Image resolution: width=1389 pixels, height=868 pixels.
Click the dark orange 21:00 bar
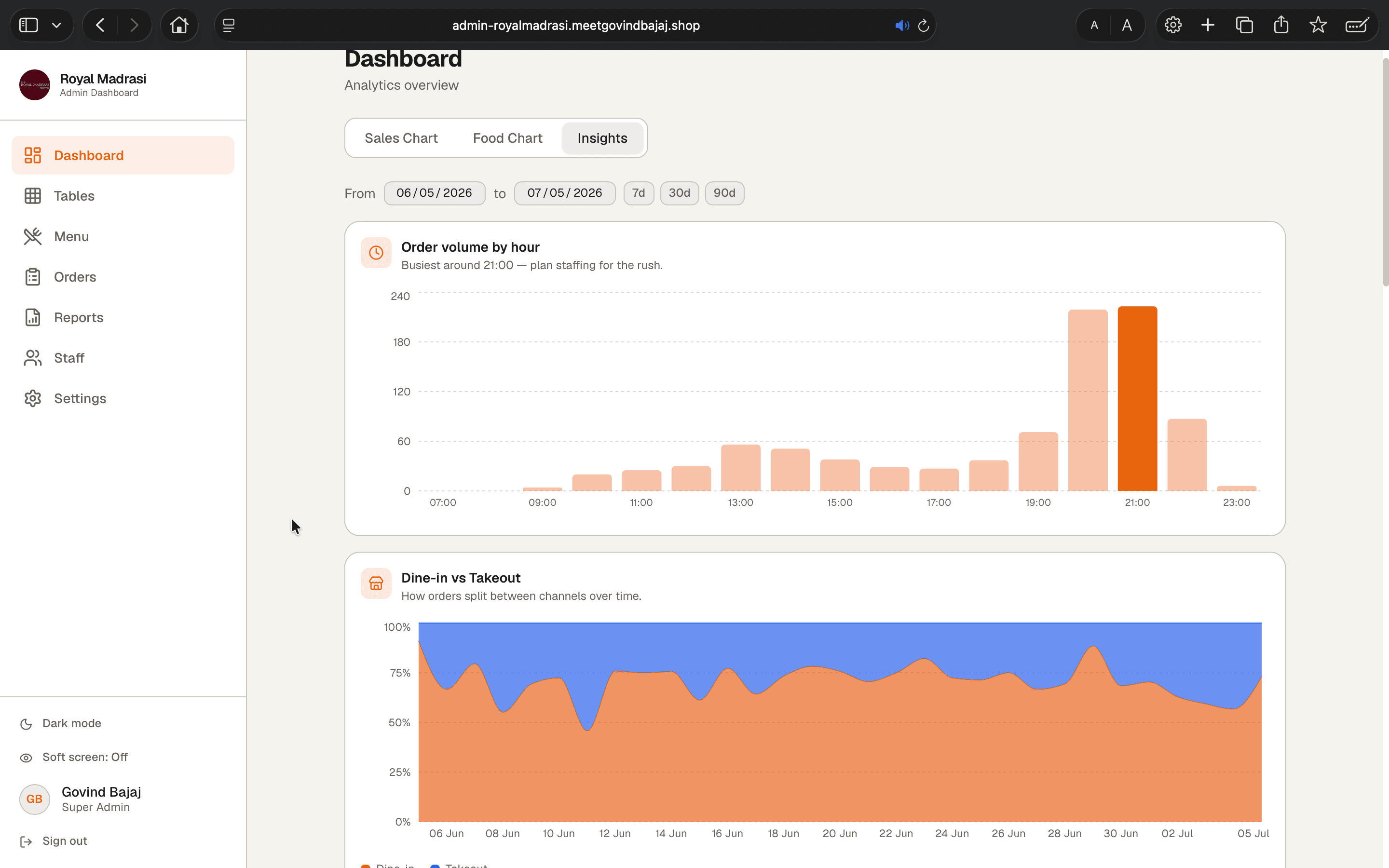(x=1137, y=398)
